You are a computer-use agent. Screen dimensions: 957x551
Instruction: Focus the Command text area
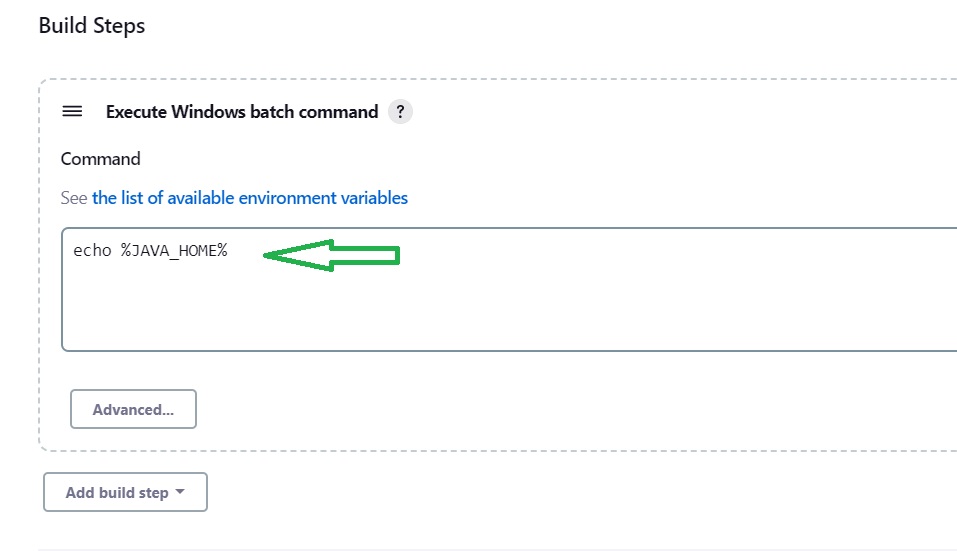(x=509, y=289)
